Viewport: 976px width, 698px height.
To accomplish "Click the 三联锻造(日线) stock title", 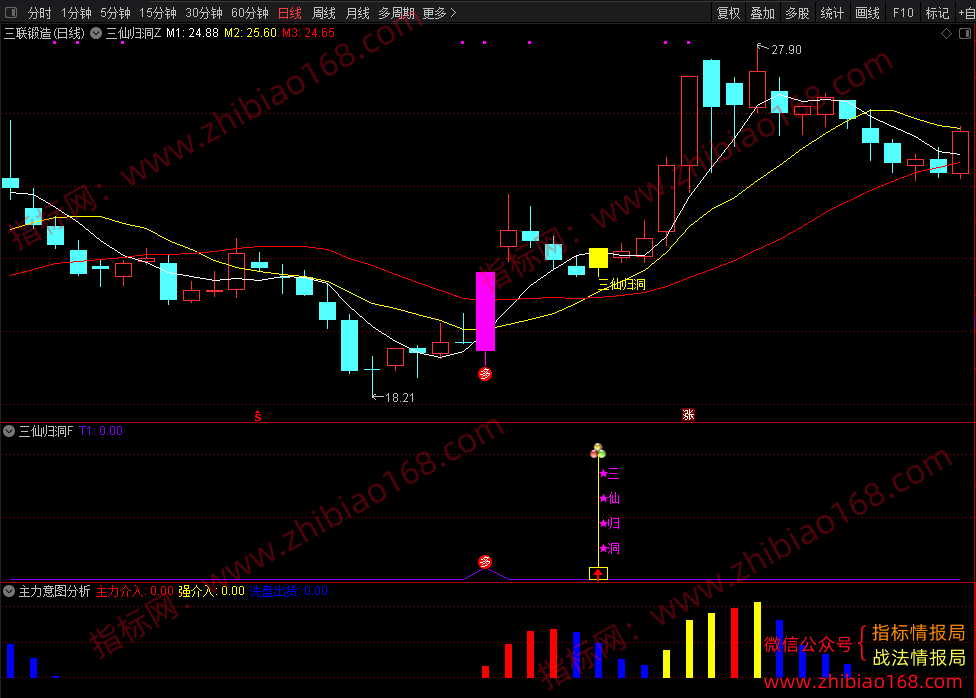I will click(44, 33).
